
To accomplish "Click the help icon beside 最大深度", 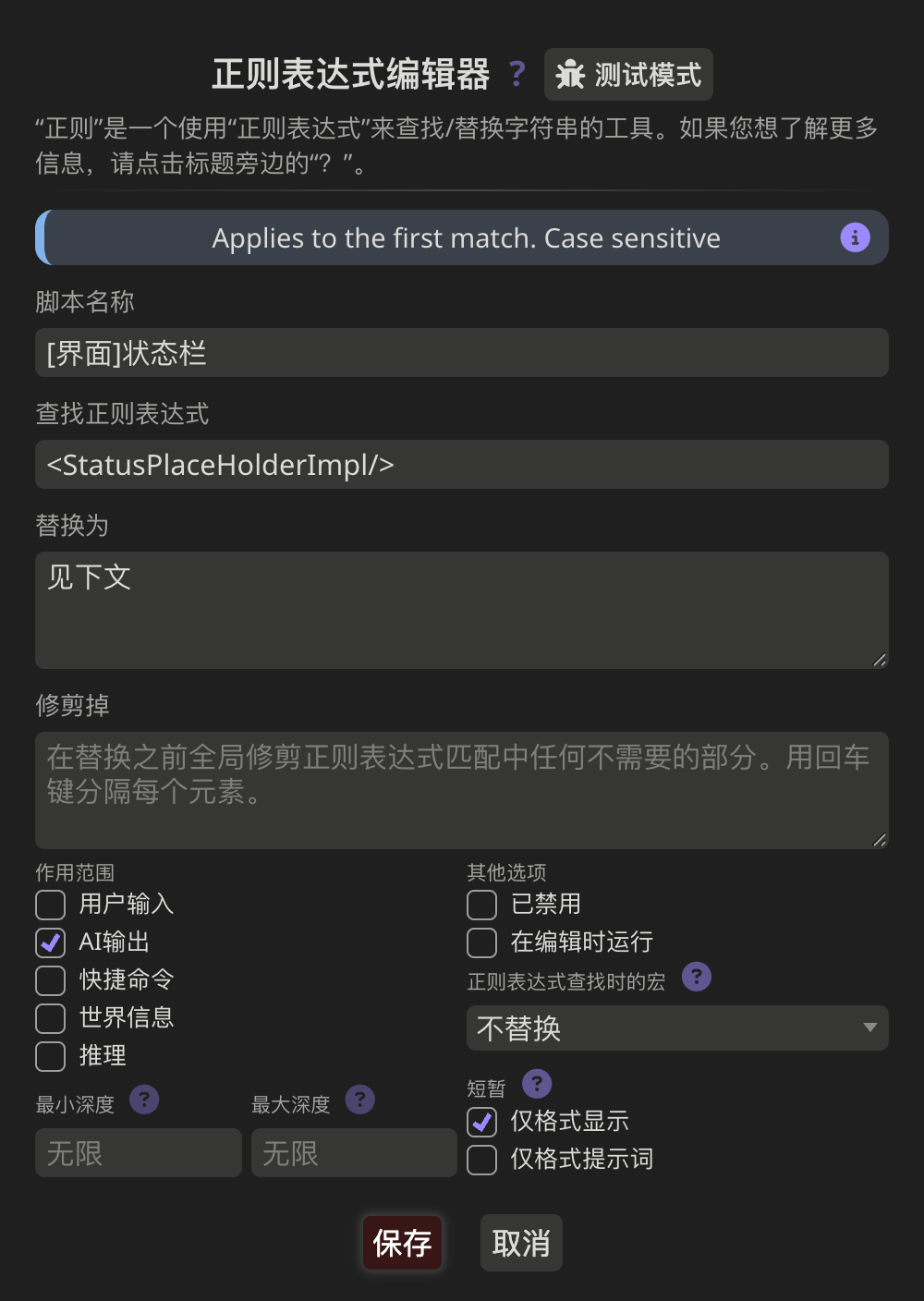I will coord(359,1100).
